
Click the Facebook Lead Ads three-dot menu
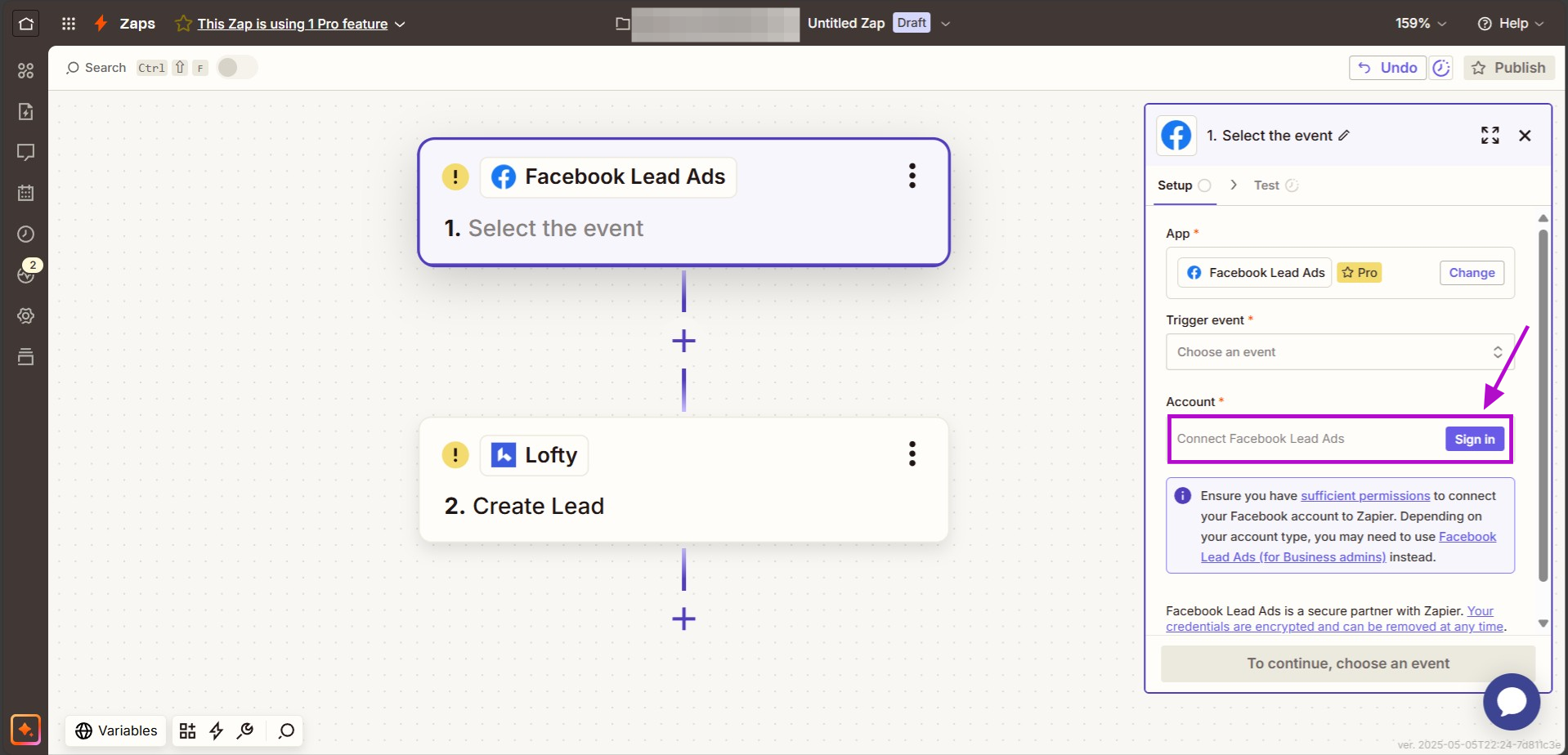click(912, 176)
